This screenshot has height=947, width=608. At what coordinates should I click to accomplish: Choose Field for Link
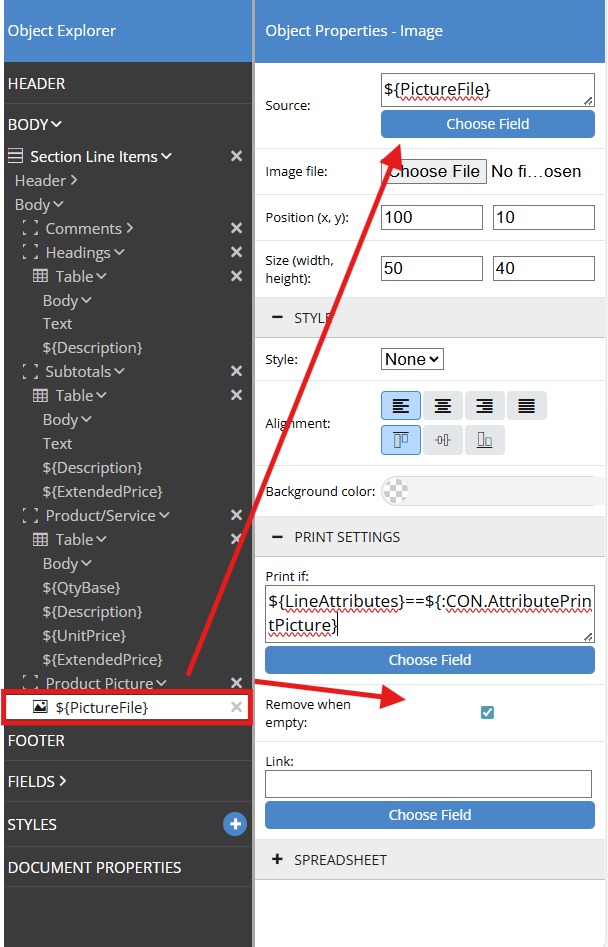point(430,815)
